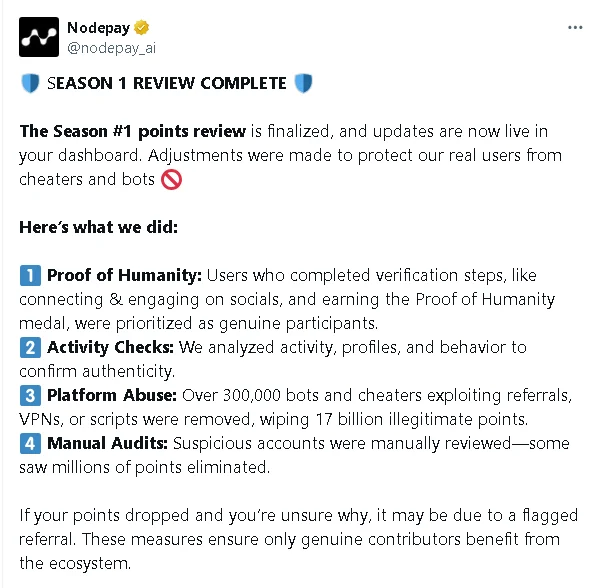
Task: Click the gold verified badge
Action: tap(142, 28)
